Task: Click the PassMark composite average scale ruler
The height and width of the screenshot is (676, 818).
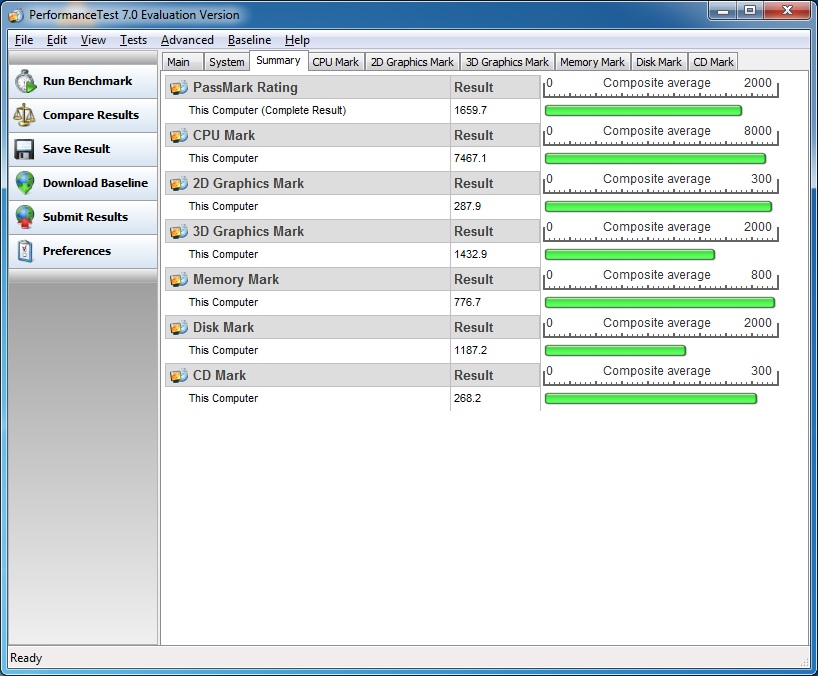Action: click(660, 87)
